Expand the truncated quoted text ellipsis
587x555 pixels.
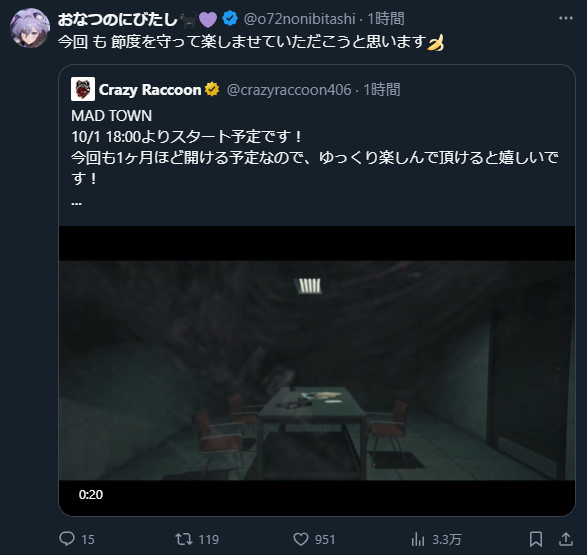76,203
